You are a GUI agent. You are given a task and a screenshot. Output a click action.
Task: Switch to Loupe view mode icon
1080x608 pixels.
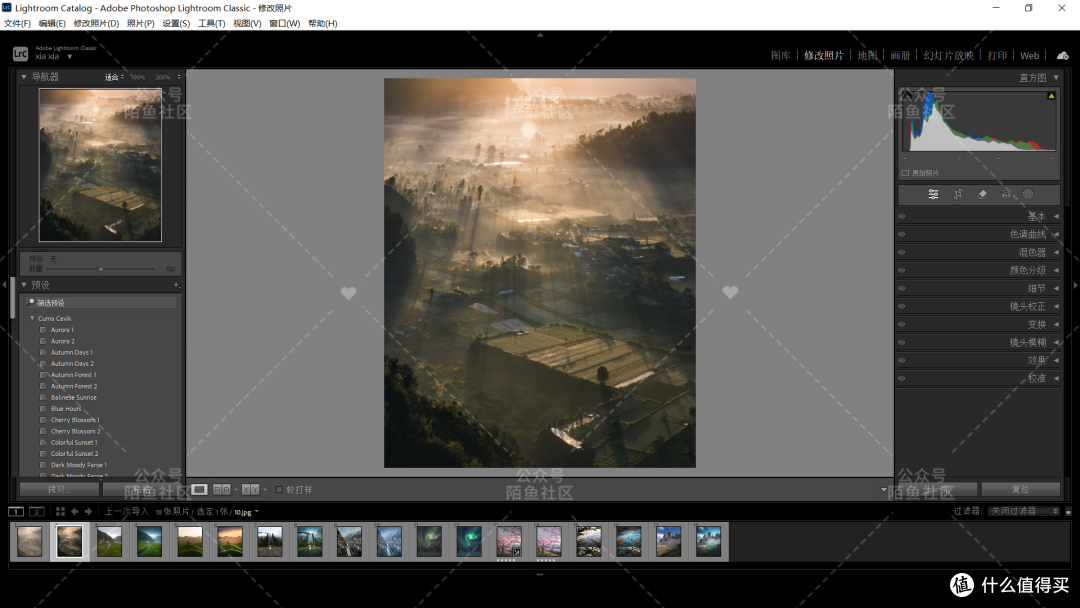click(199, 490)
